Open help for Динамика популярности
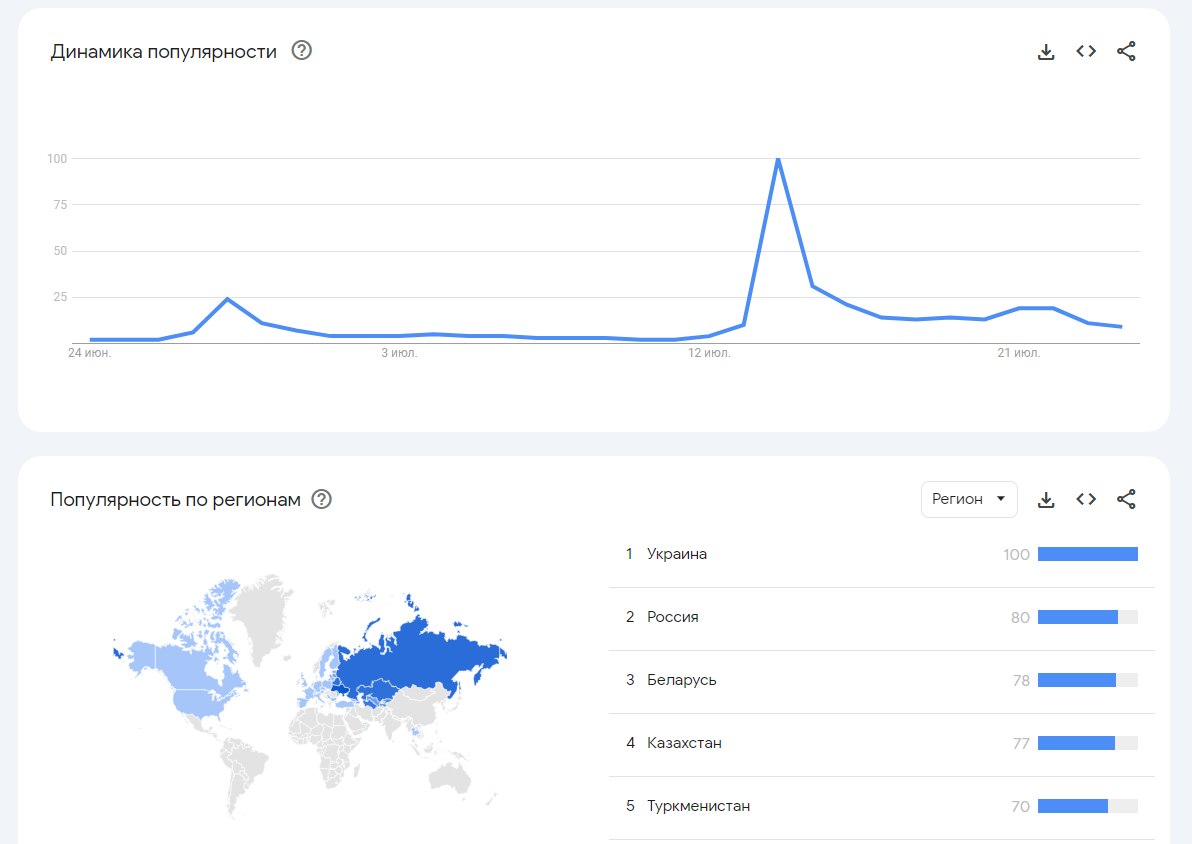 301,51
